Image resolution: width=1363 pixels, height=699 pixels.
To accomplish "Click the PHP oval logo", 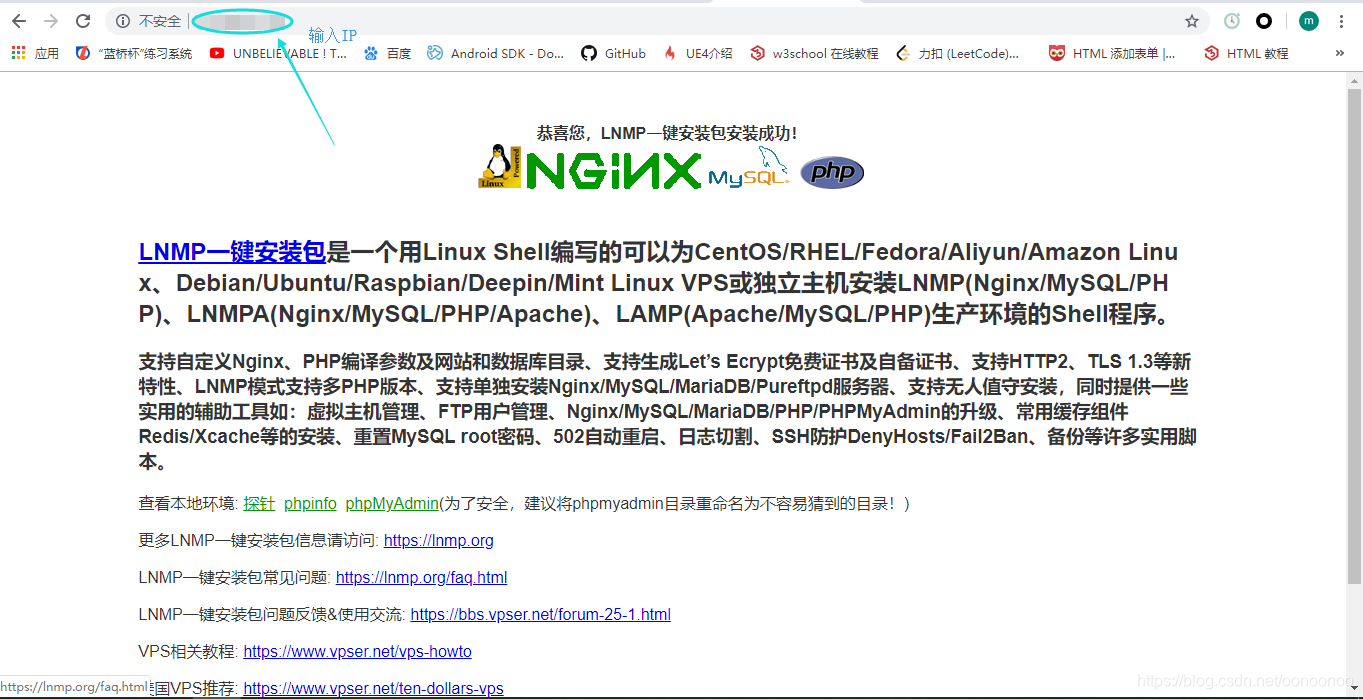I will (x=832, y=173).
